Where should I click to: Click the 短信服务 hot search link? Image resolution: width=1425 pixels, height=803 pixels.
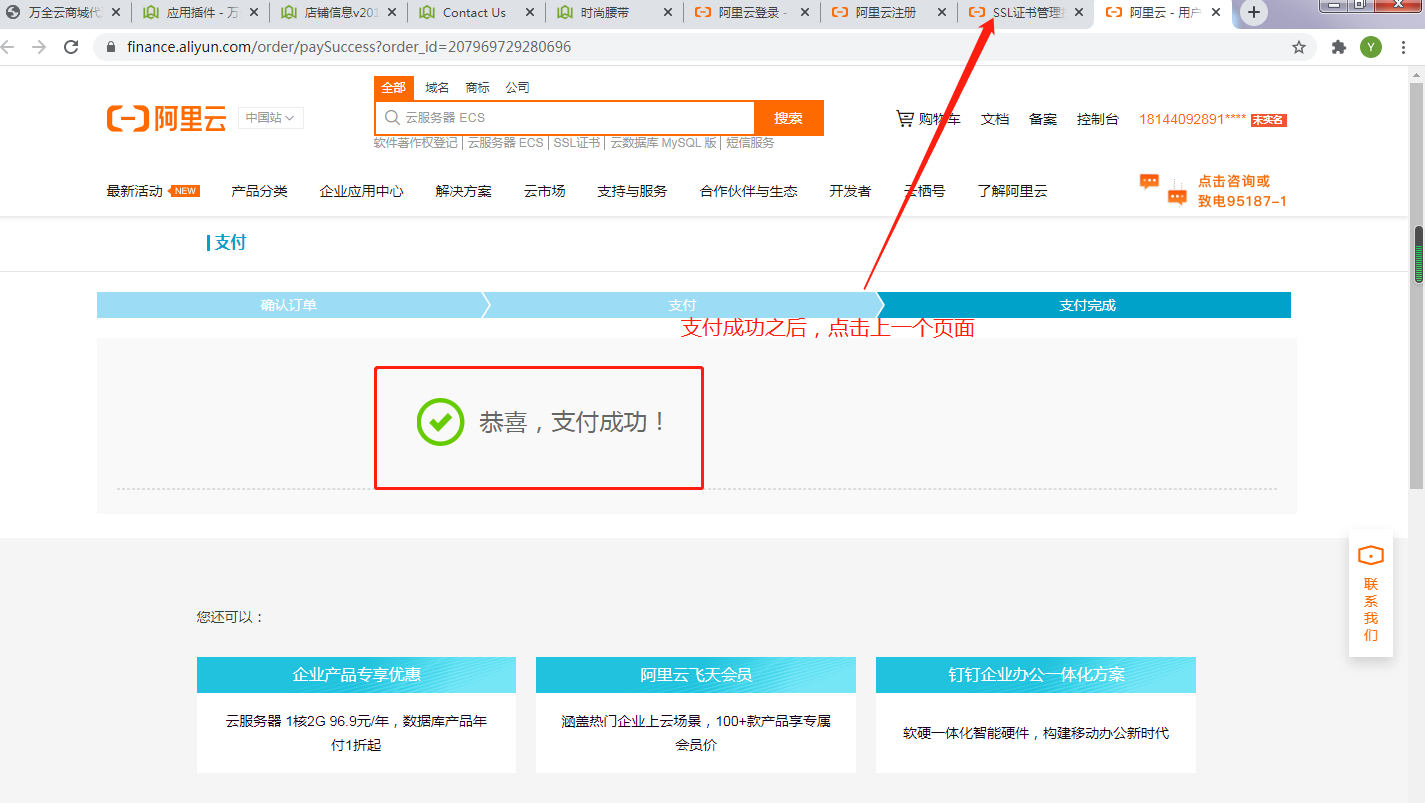(750, 143)
